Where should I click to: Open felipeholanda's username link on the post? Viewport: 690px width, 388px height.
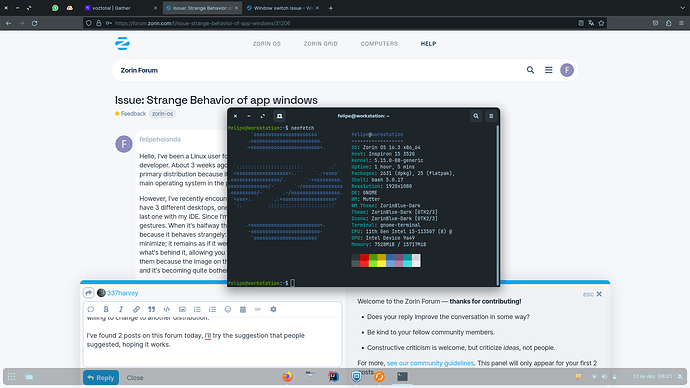coord(160,139)
